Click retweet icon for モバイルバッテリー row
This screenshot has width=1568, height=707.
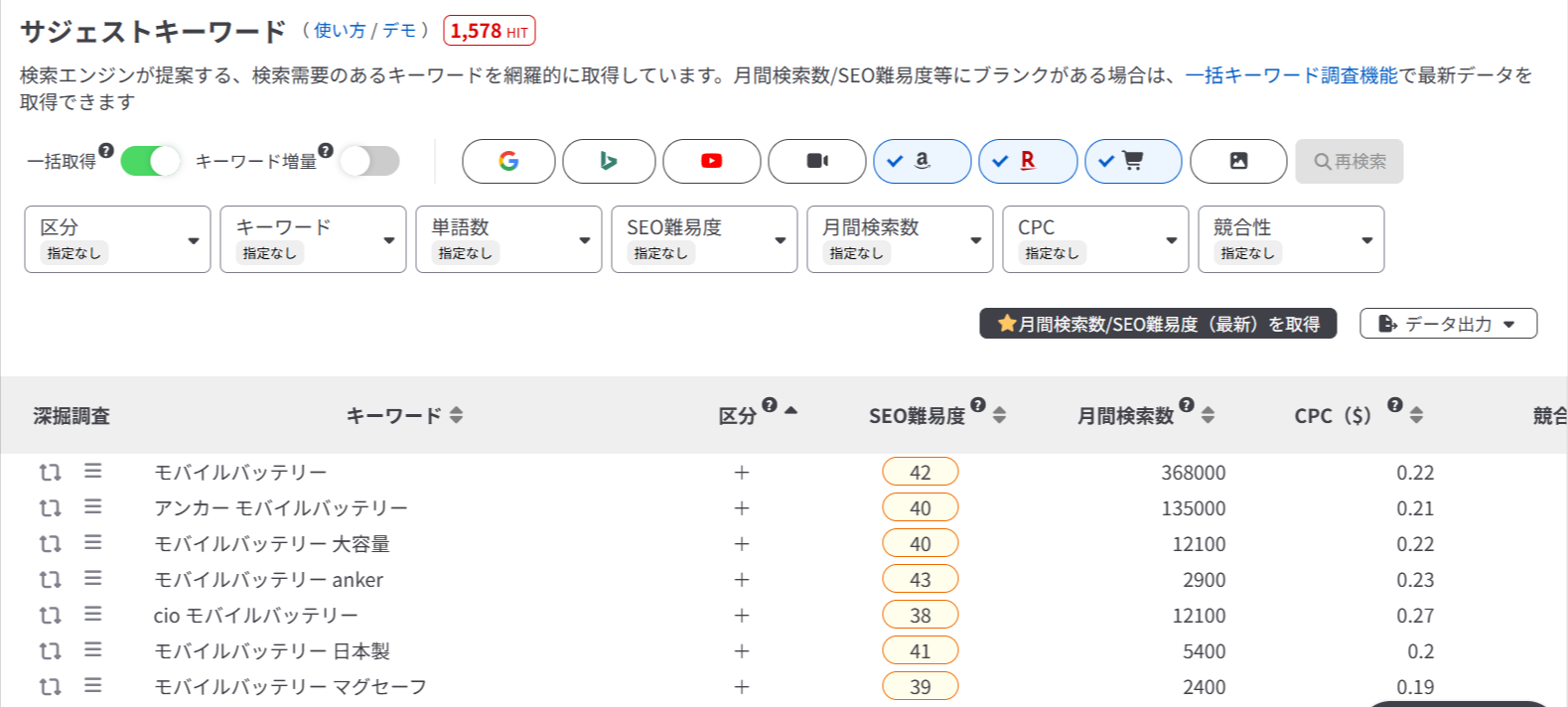coord(50,473)
